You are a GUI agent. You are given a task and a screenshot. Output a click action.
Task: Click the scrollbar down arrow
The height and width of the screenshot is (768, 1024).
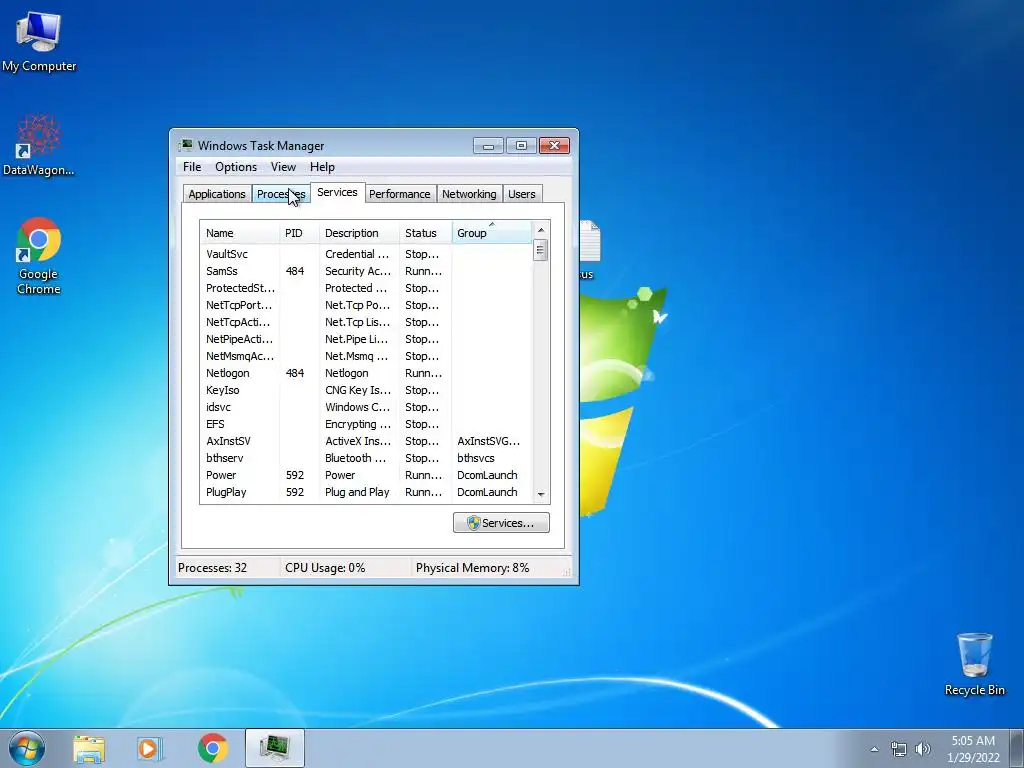tap(540, 495)
